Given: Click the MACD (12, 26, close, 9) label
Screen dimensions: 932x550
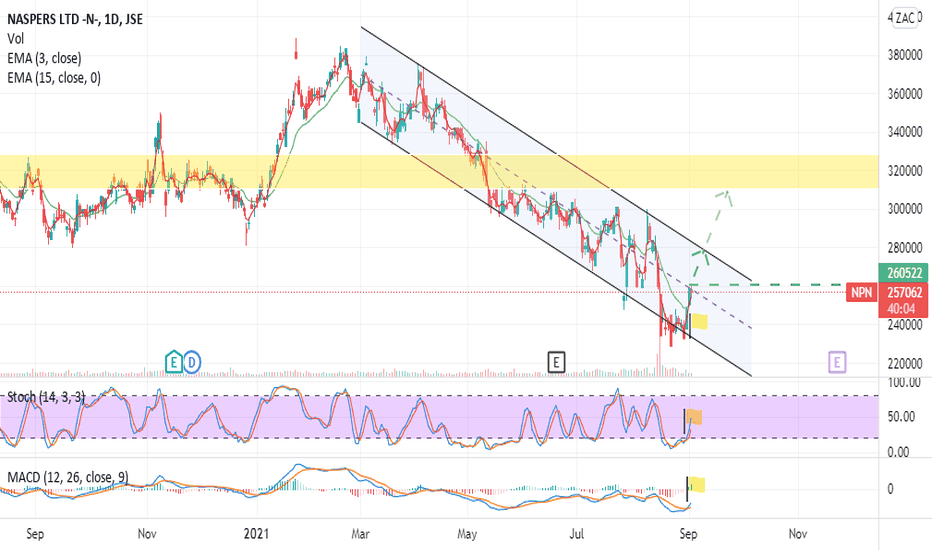Looking at the screenshot, I should click(68, 477).
